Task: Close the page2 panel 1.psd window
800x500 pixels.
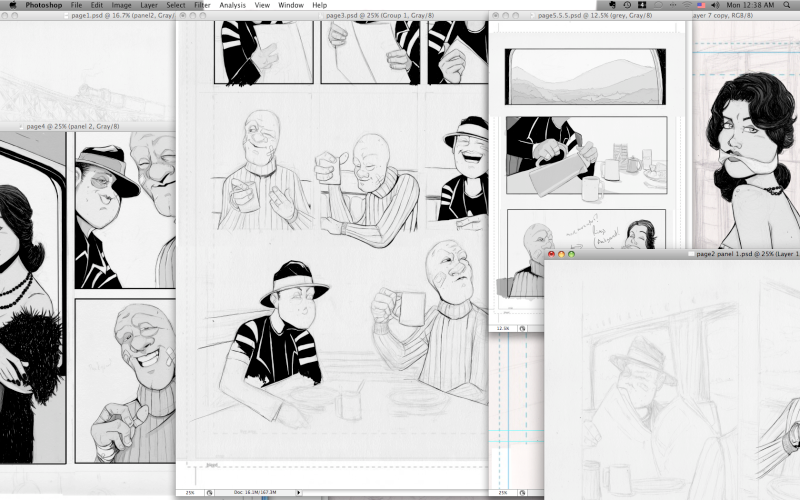Action: (551, 255)
